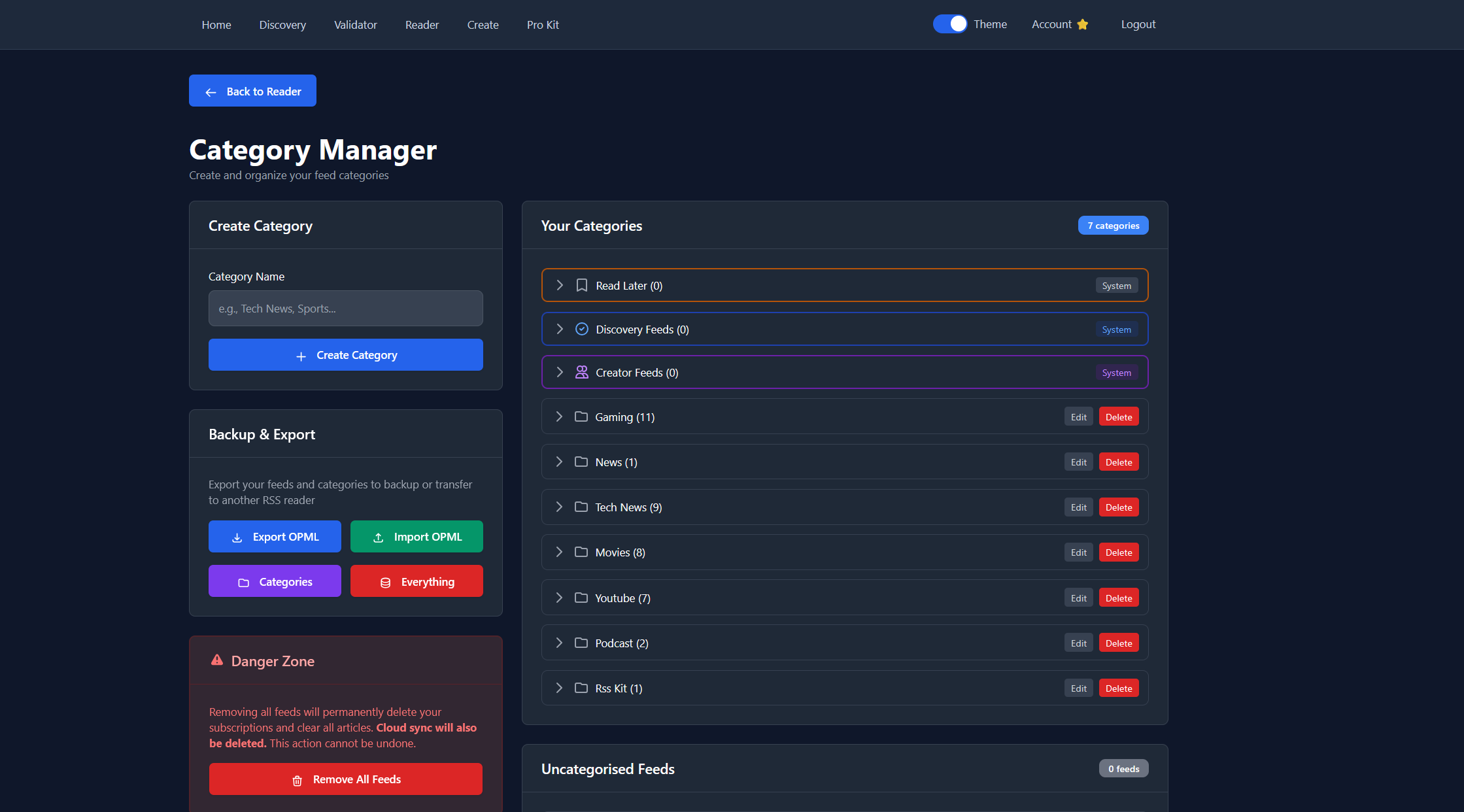Expand the Podcast category
The height and width of the screenshot is (812, 1464).
pos(560,643)
